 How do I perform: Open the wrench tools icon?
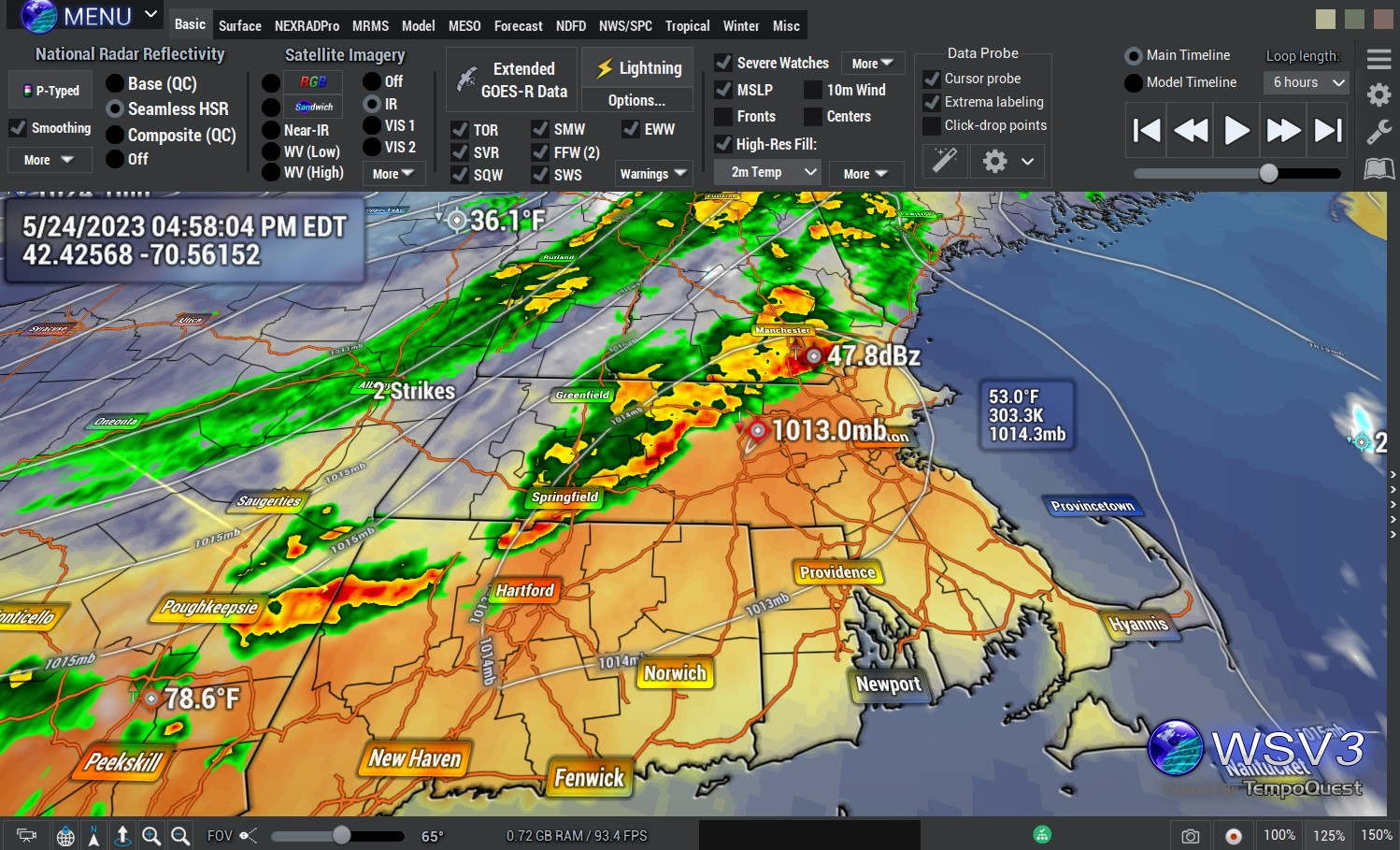click(x=1379, y=132)
